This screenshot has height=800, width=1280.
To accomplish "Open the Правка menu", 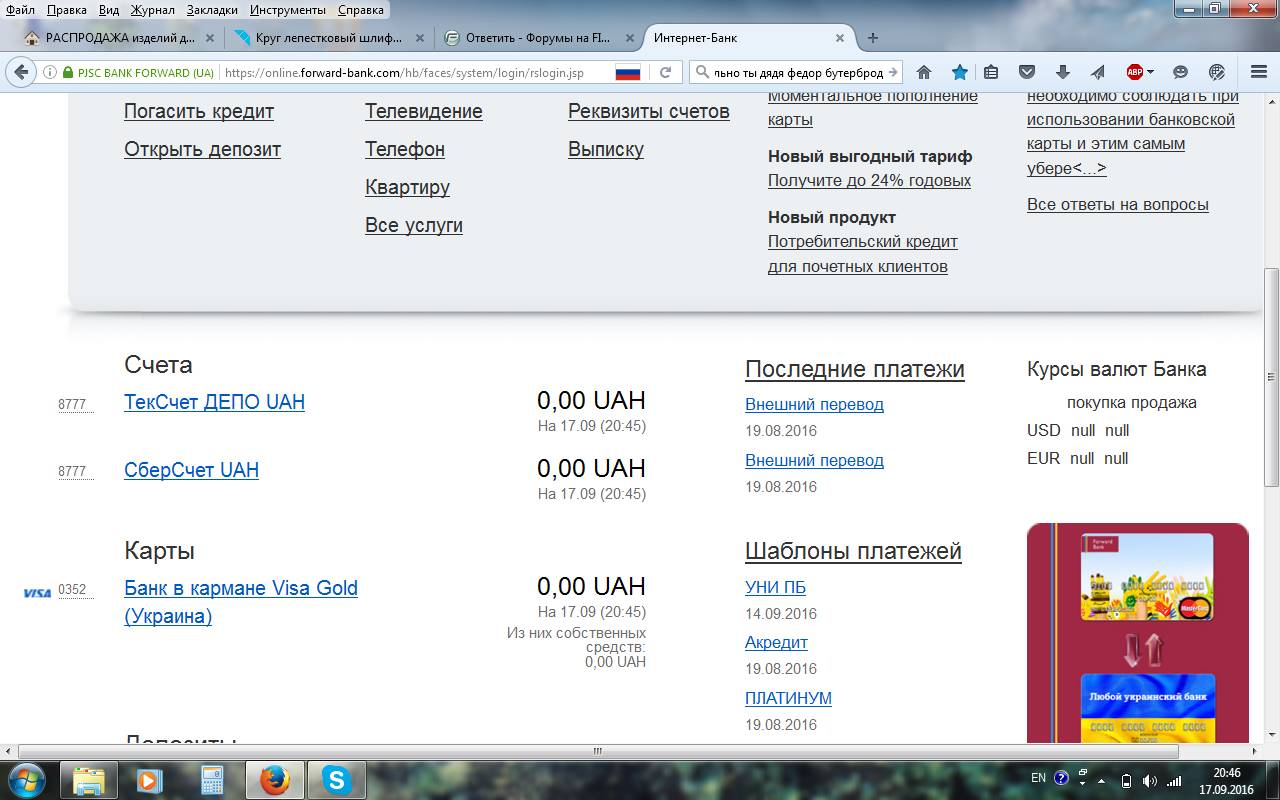I will tap(67, 10).
